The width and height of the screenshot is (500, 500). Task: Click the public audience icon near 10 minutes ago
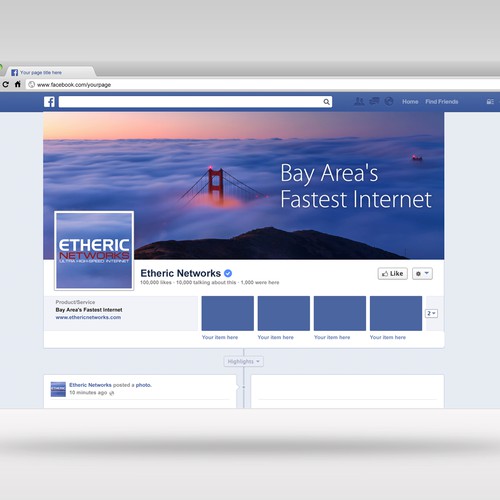(112, 393)
